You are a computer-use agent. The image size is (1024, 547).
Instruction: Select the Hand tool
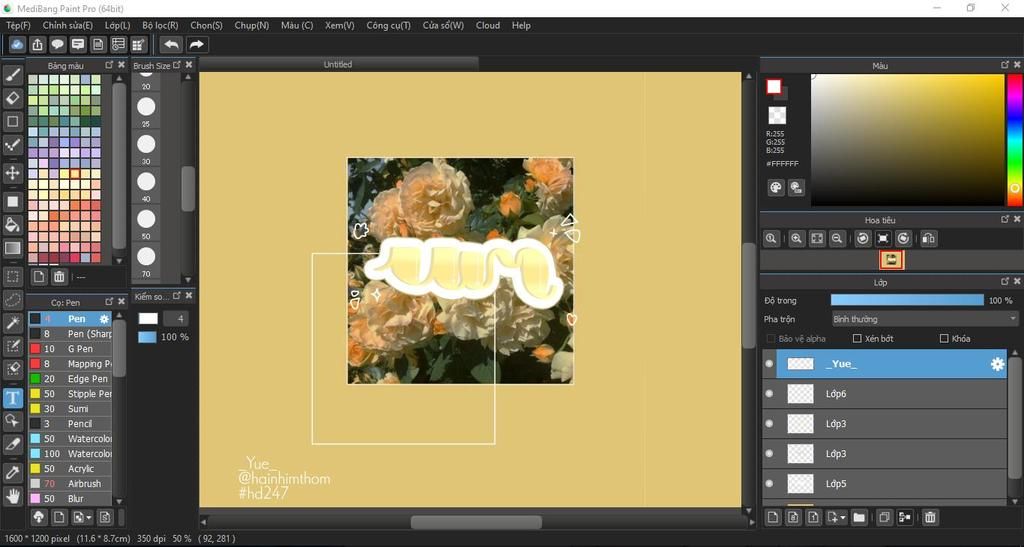pos(12,496)
